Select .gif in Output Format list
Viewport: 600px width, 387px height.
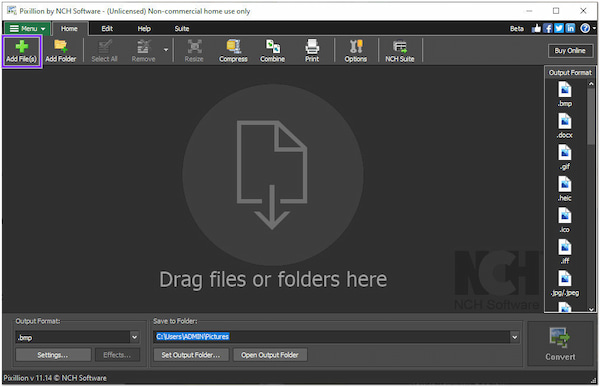click(564, 157)
